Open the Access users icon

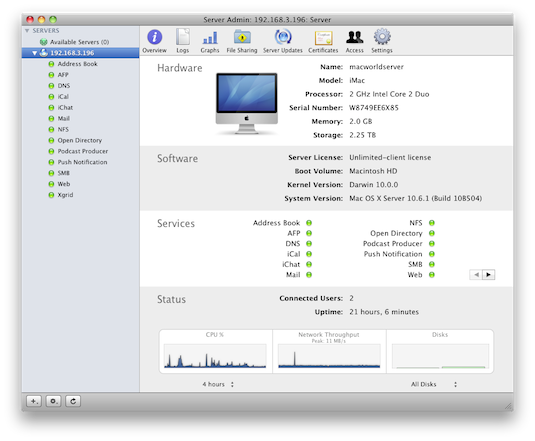(355, 37)
